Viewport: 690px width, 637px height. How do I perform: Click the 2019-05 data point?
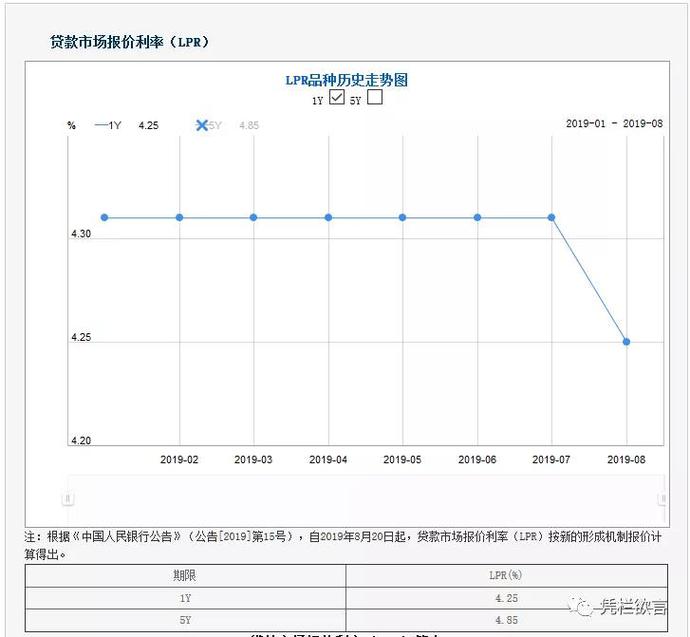coord(402,217)
